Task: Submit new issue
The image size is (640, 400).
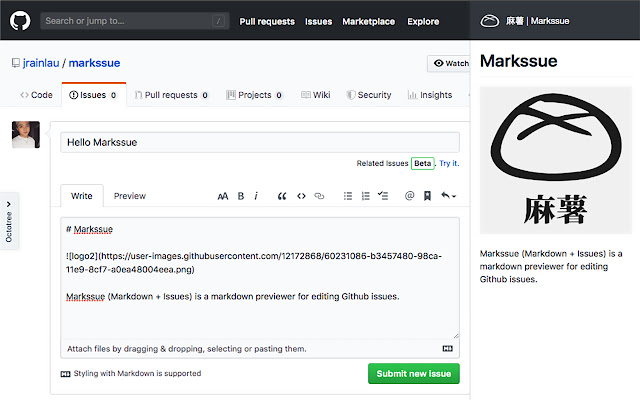Action: (x=414, y=373)
